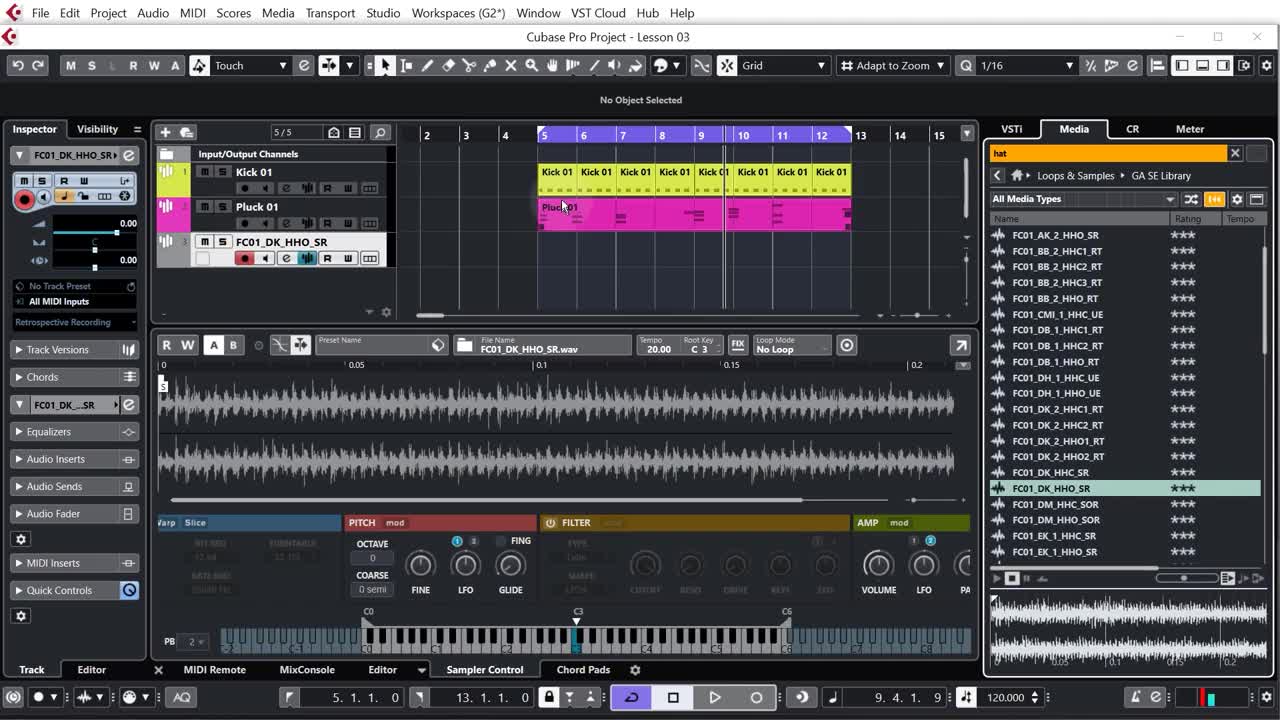Viewport: 1280px width, 720px height.
Task: Open Grid snap type dropdown
Action: (x=783, y=65)
